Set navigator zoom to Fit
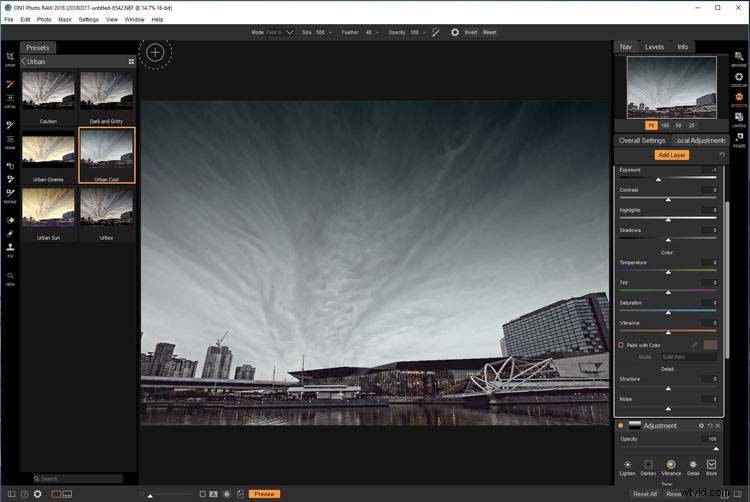The image size is (750, 502). pos(651,125)
